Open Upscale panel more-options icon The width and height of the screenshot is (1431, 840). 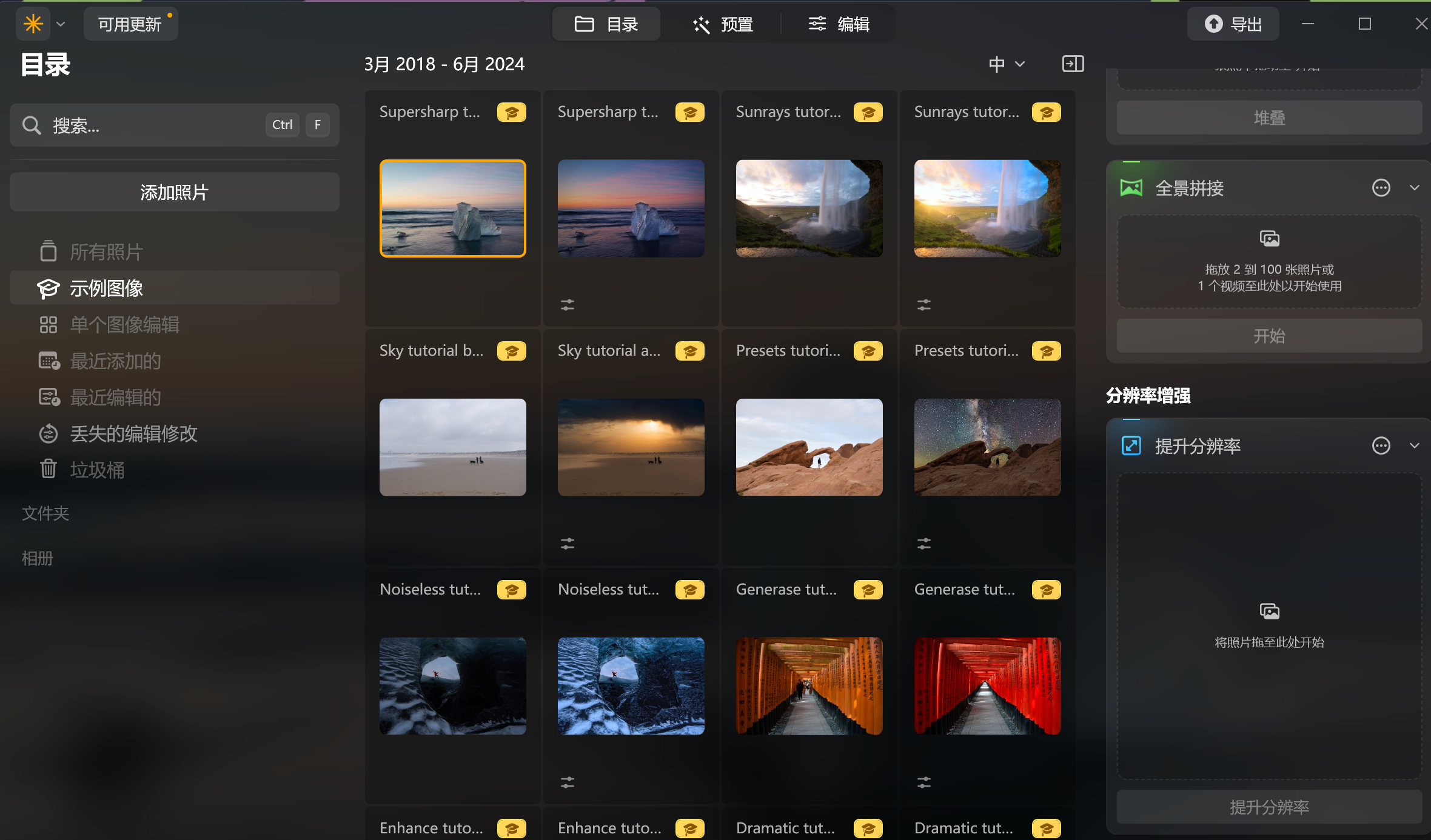pyautogui.click(x=1381, y=446)
